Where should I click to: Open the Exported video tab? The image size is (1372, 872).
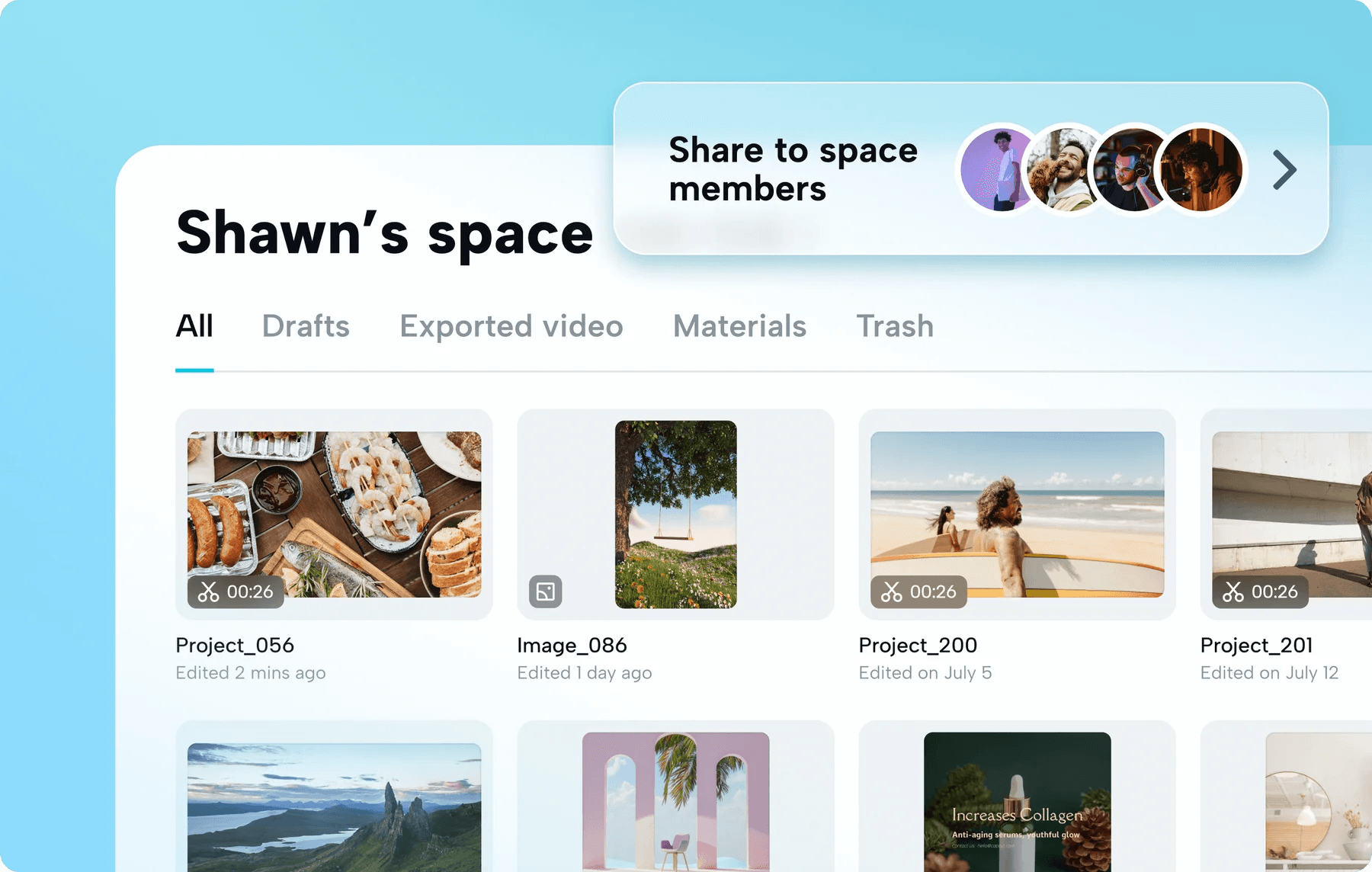511,326
